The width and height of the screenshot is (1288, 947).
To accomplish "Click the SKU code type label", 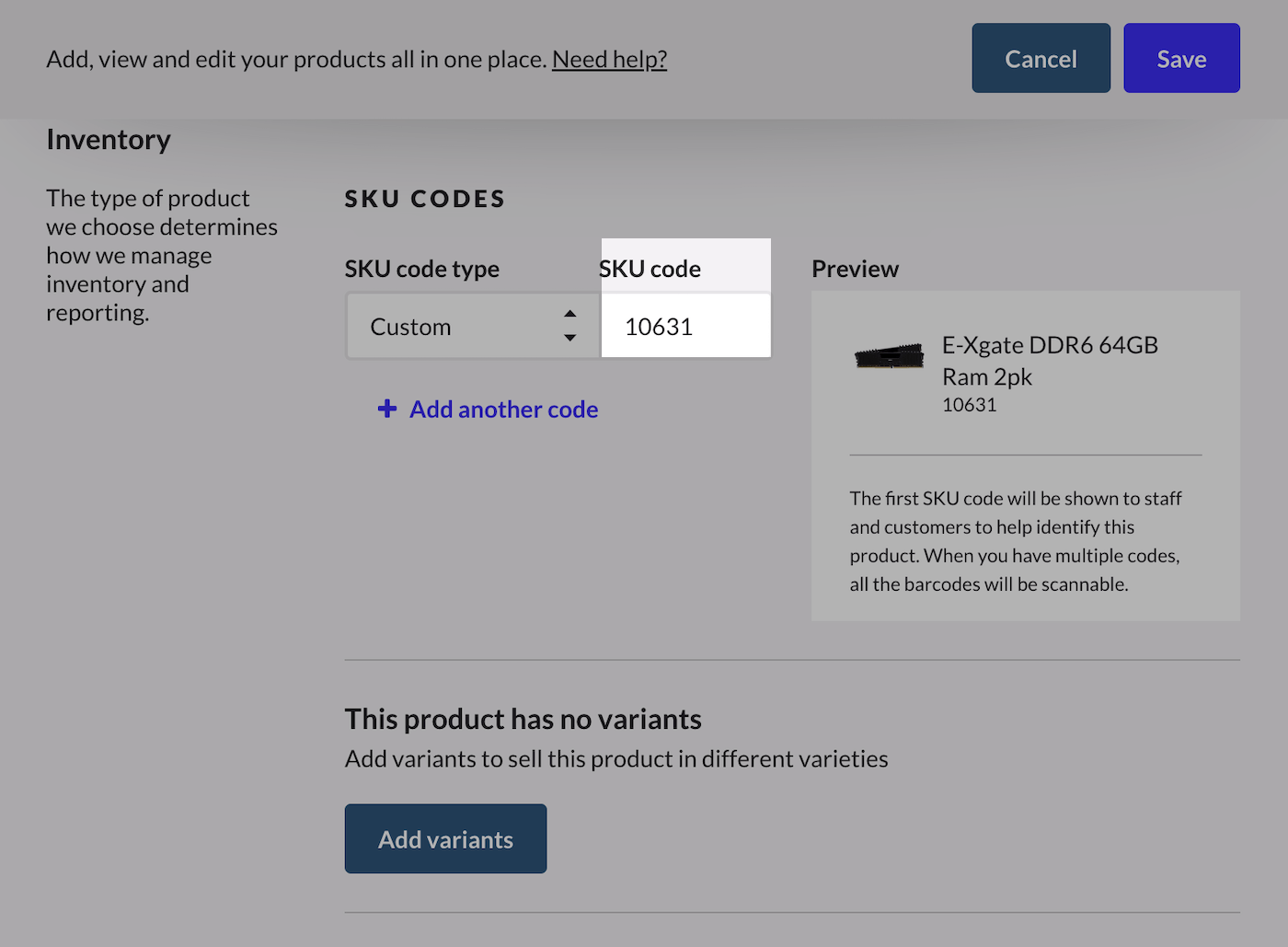I will [x=421, y=269].
